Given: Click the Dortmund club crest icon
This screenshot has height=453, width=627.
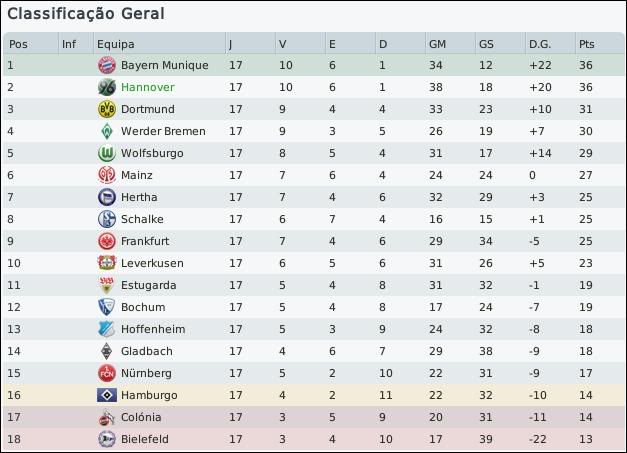Looking at the screenshot, I should click(x=106, y=109).
